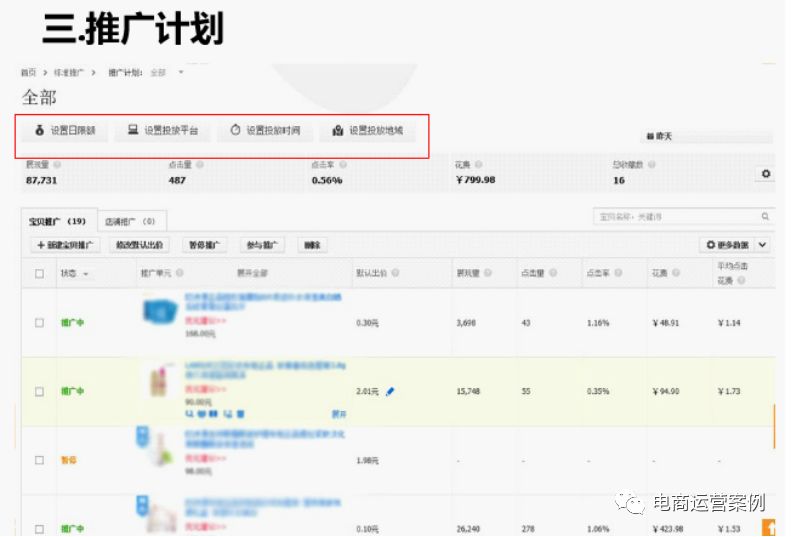791x537 pixels.
Task: Click the 展开 link in highlighted row
Action: 338,414
